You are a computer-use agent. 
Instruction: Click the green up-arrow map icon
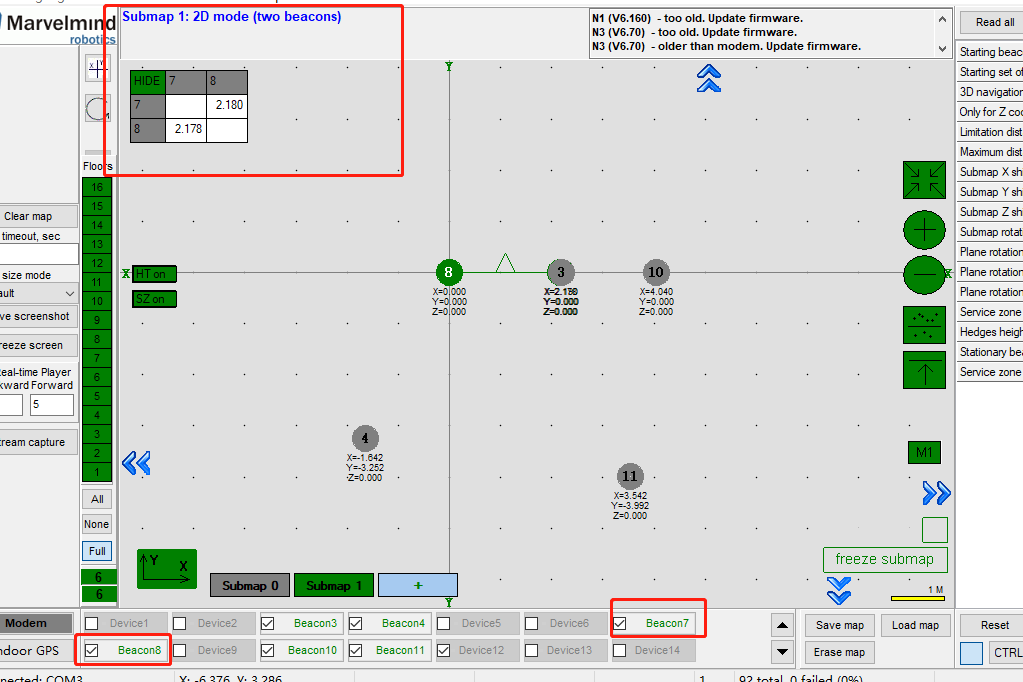point(924,370)
